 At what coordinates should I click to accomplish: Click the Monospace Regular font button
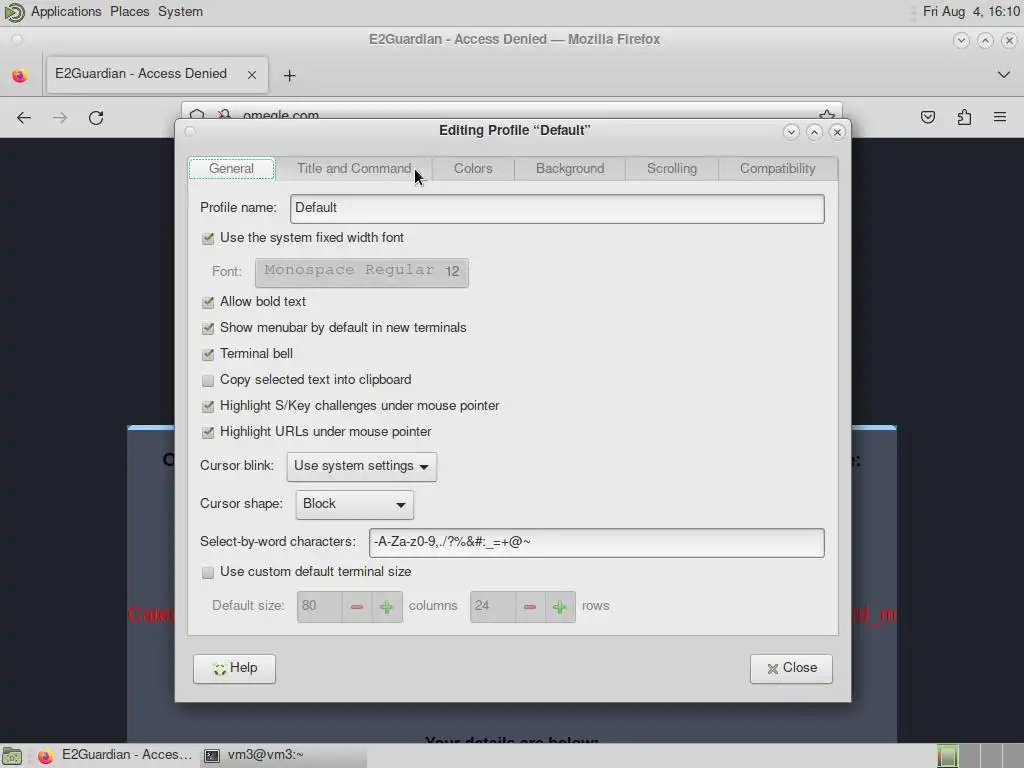pyautogui.click(x=362, y=272)
